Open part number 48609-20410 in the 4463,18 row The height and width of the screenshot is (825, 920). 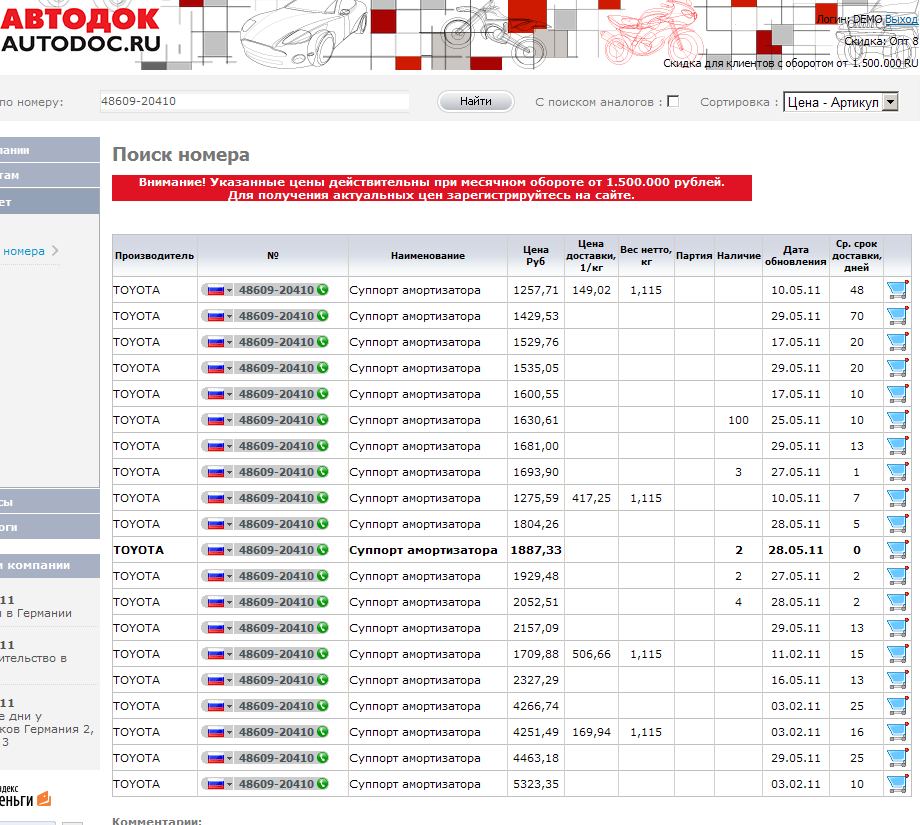coord(275,758)
